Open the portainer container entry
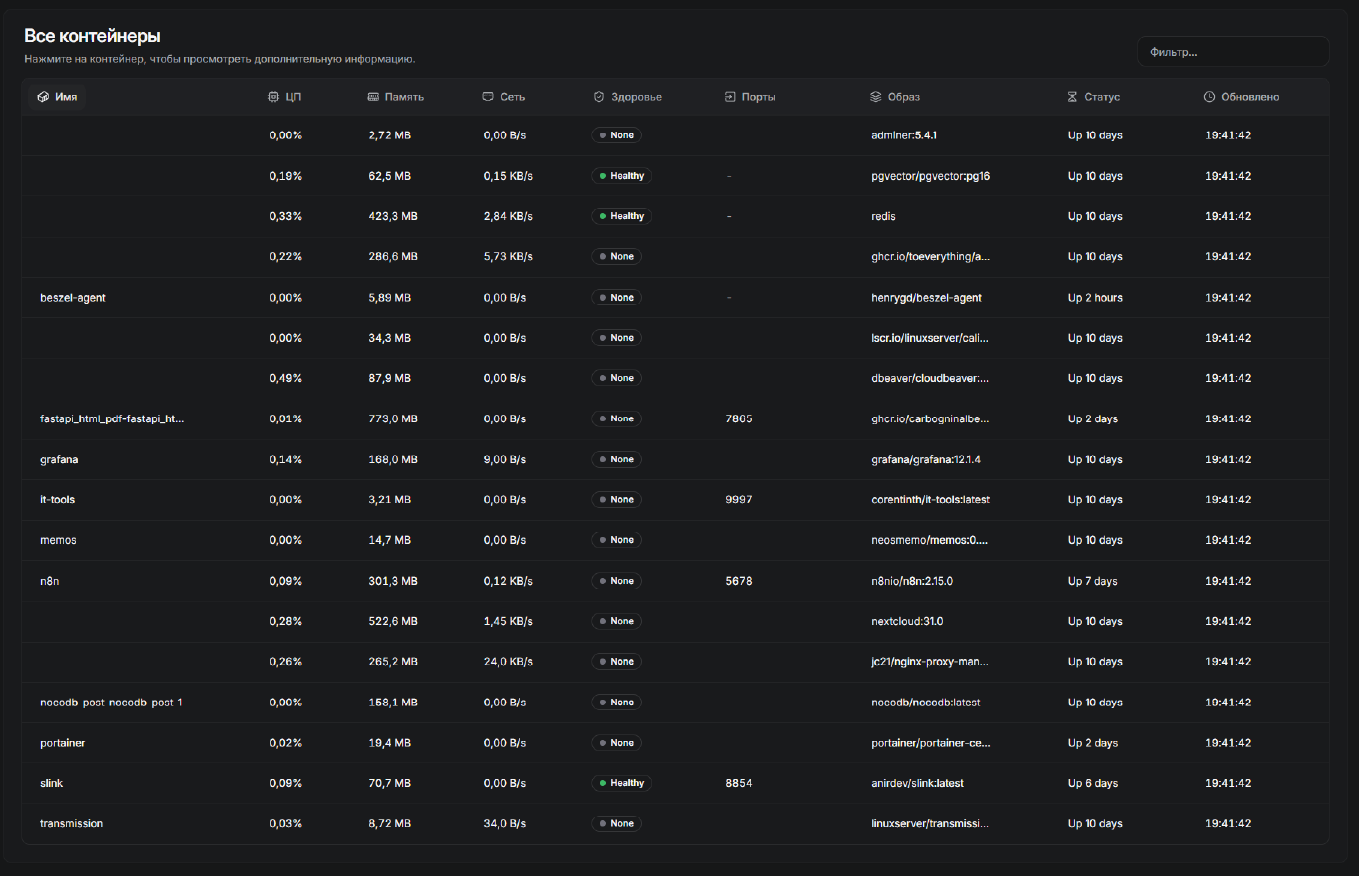Image resolution: width=1359 pixels, height=876 pixels. 62,743
